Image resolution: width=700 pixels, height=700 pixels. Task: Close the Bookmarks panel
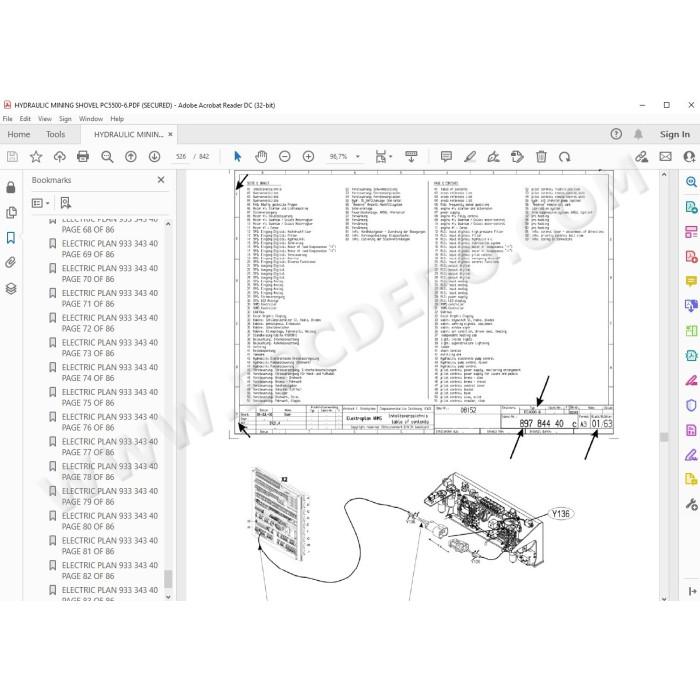[161, 179]
